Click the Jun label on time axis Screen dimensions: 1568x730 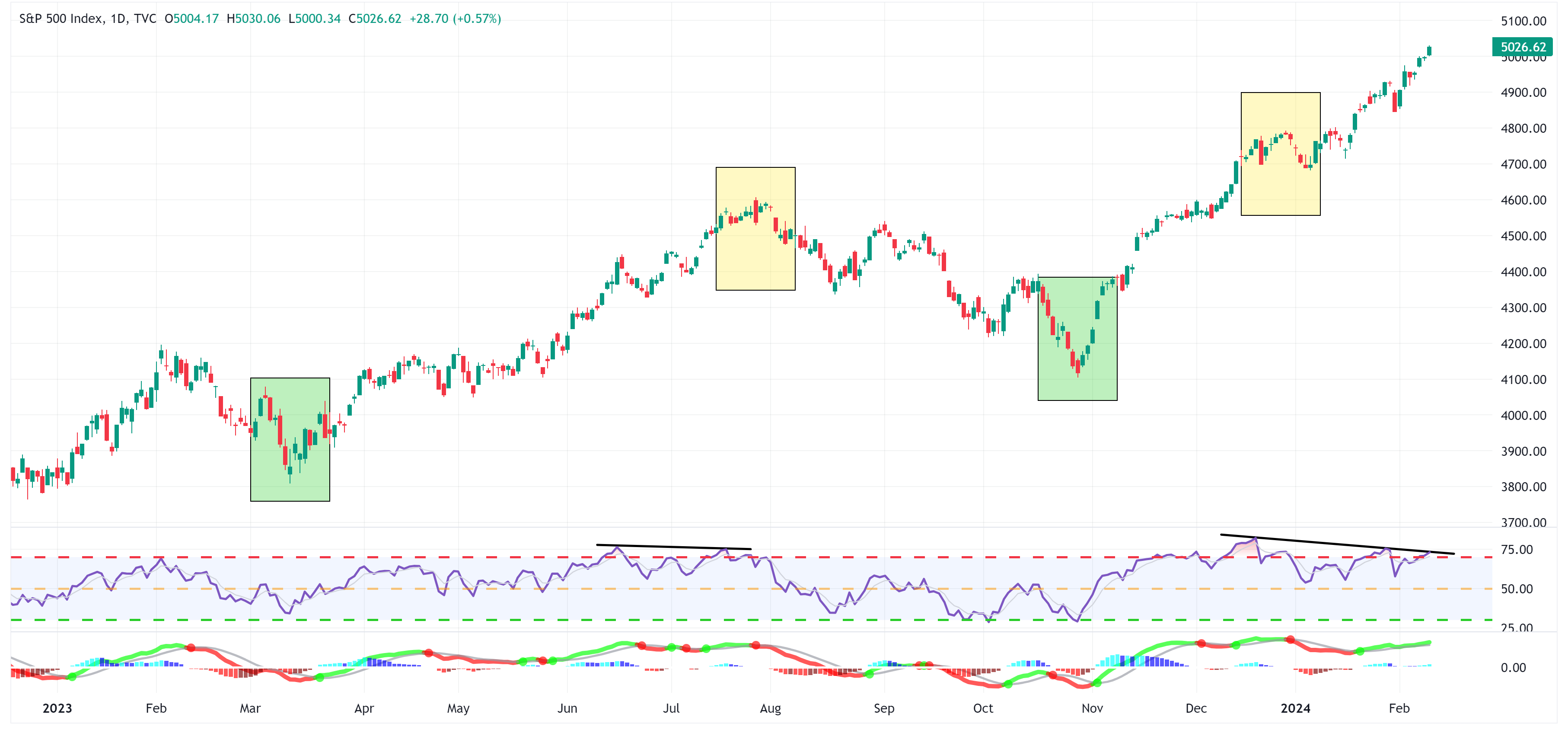click(567, 708)
